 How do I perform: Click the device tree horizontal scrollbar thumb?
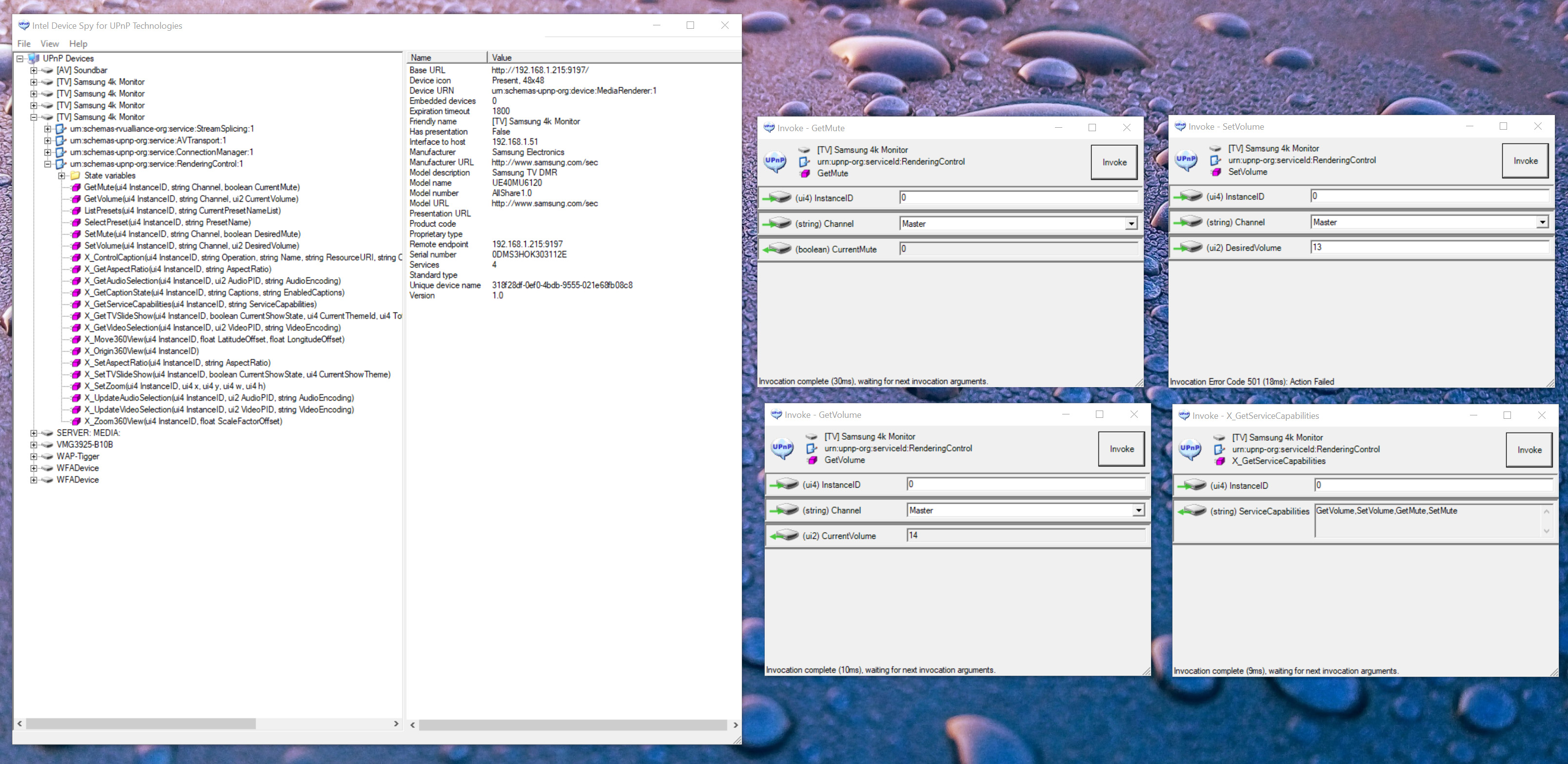(x=140, y=724)
